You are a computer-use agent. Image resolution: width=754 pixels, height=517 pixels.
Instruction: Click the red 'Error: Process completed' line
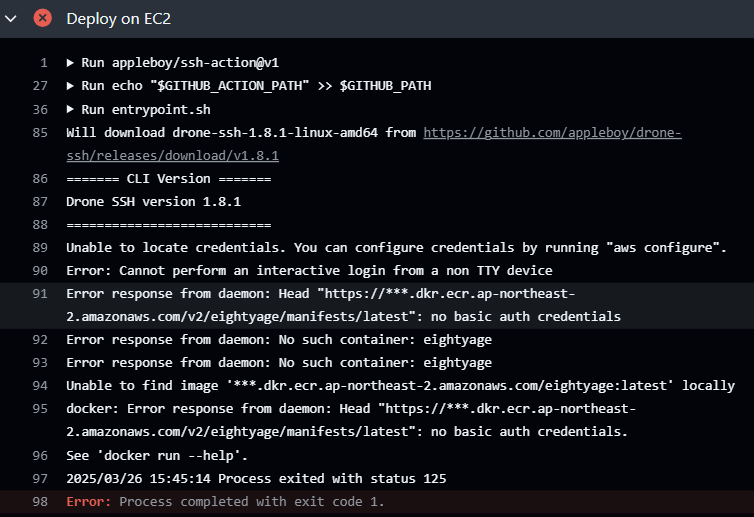225,502
